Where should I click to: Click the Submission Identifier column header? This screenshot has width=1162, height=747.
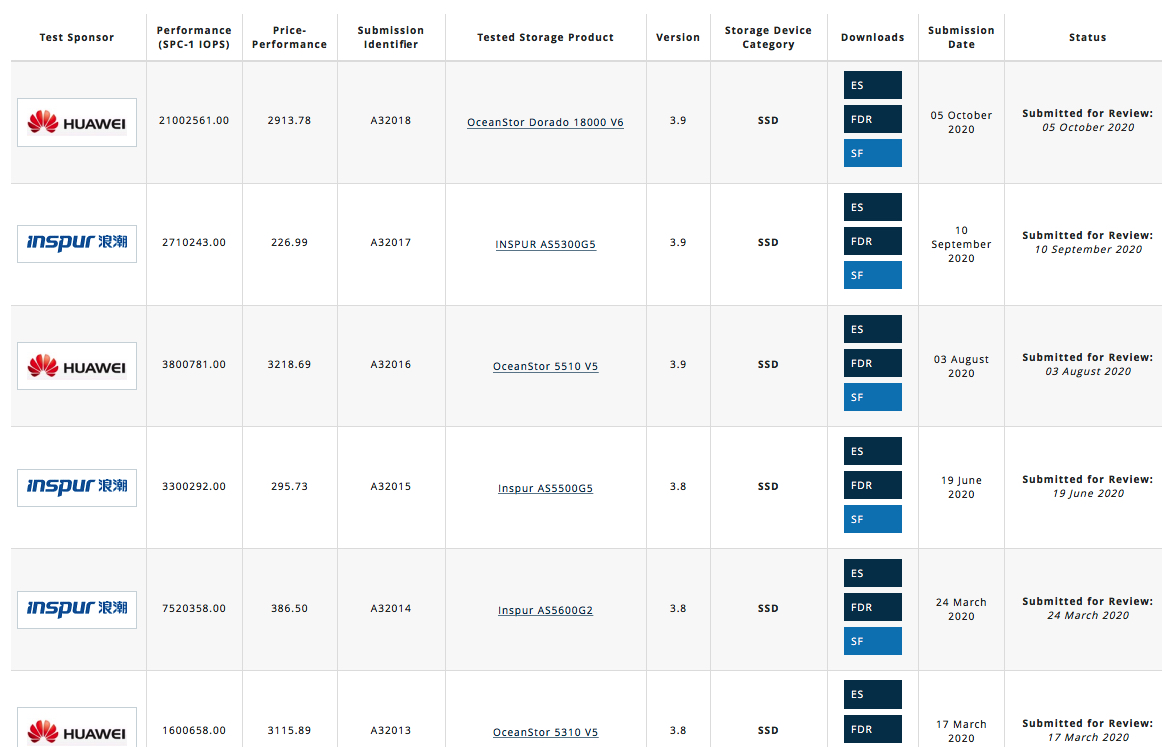pyautogui.click(x=391, y=37)
